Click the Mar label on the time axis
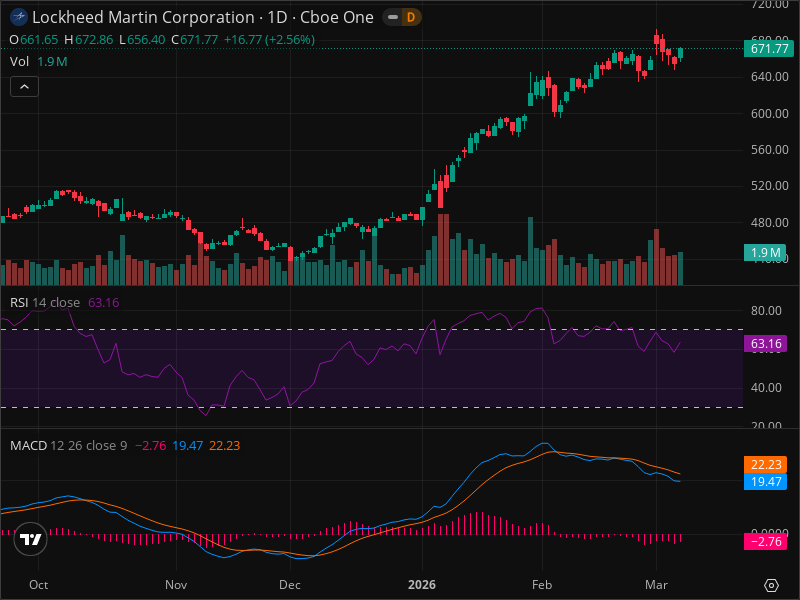Image resolution: width=800 pixels, height=600 pixels. coord(656,585)
